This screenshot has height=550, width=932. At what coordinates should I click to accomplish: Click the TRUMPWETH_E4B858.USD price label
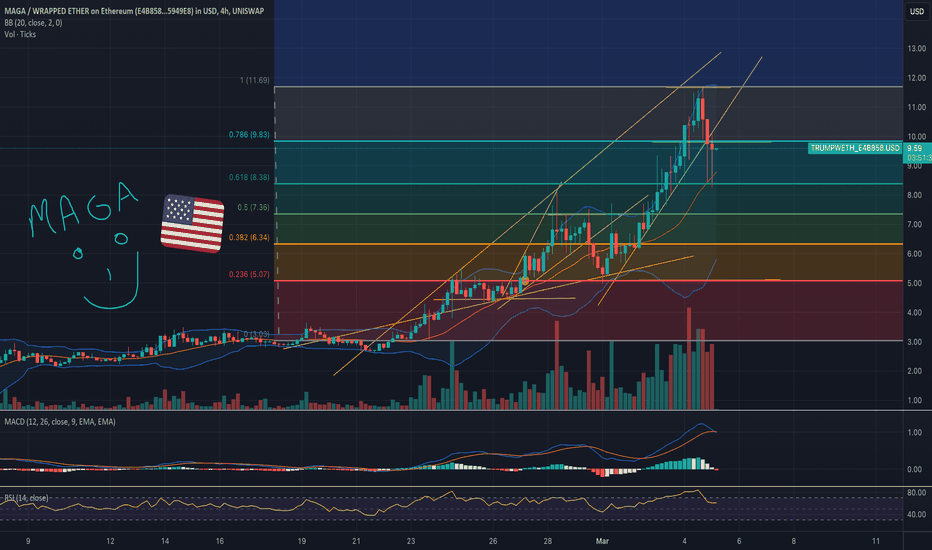click(855, 148)
